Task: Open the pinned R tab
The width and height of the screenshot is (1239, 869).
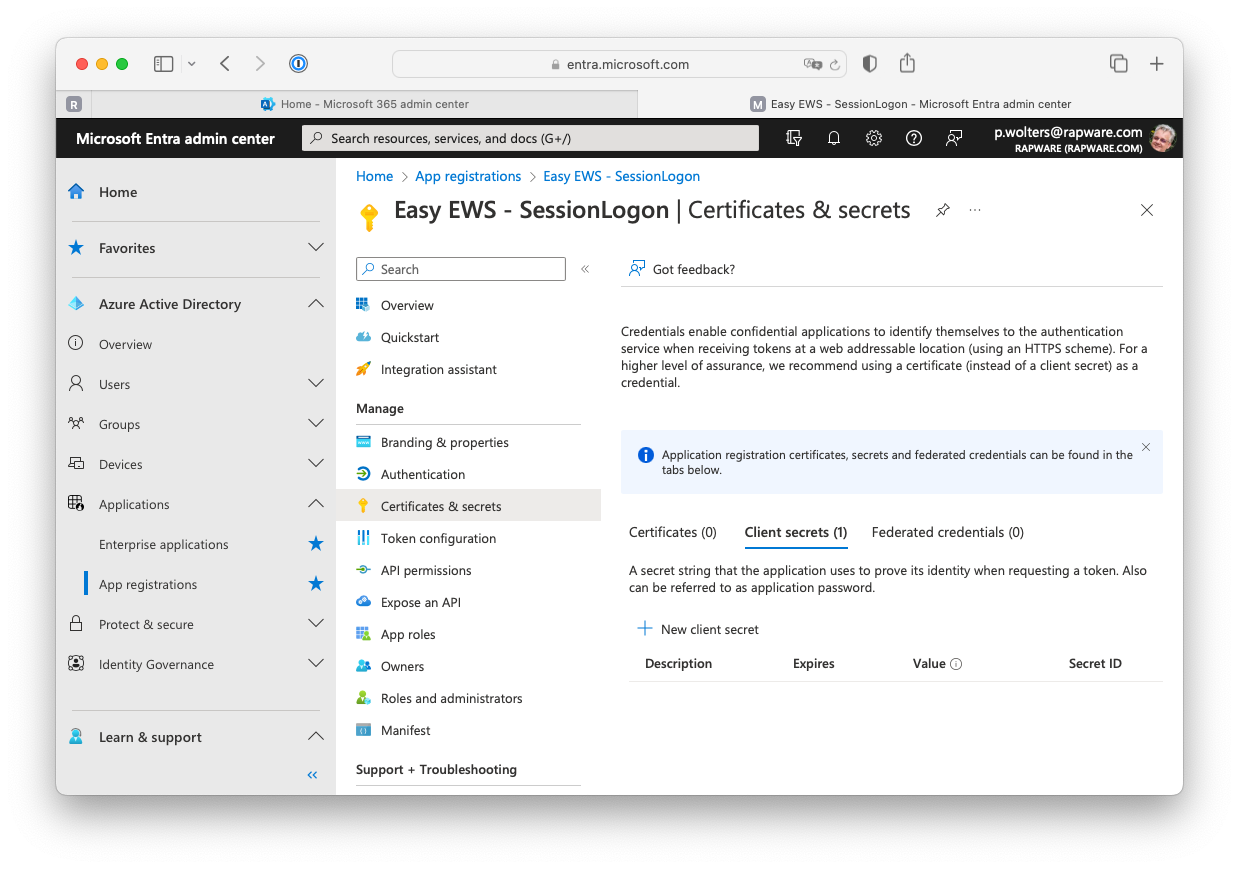Action: click(74, 104)
